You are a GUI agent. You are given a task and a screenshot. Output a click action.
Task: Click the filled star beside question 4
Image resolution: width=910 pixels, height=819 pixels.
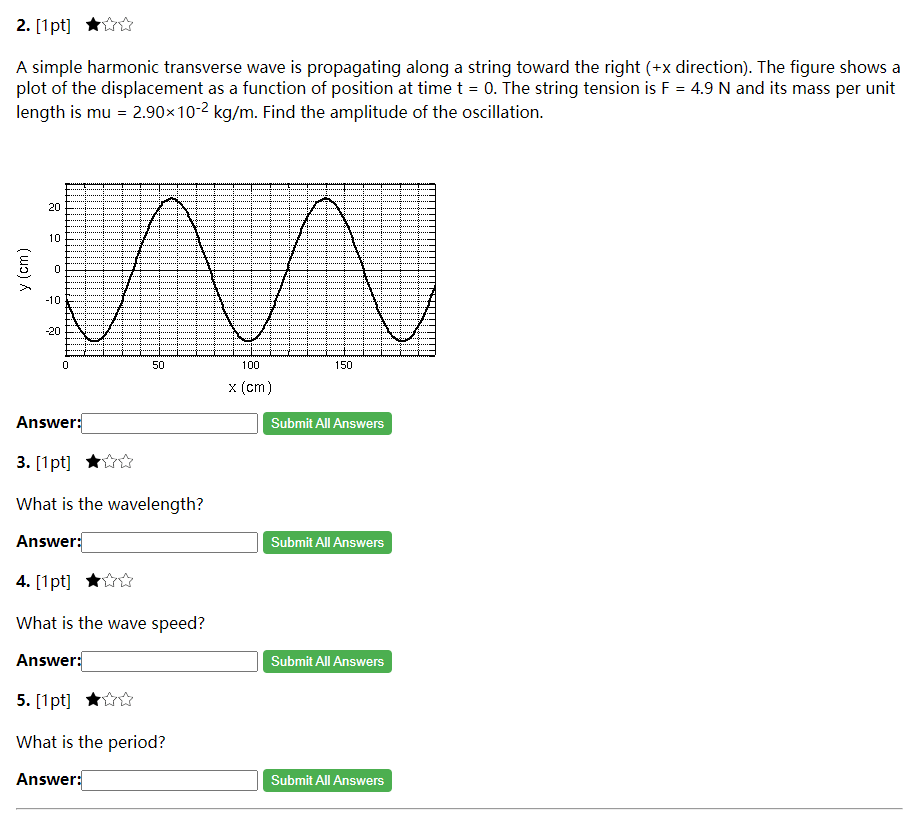coord(93,580)
